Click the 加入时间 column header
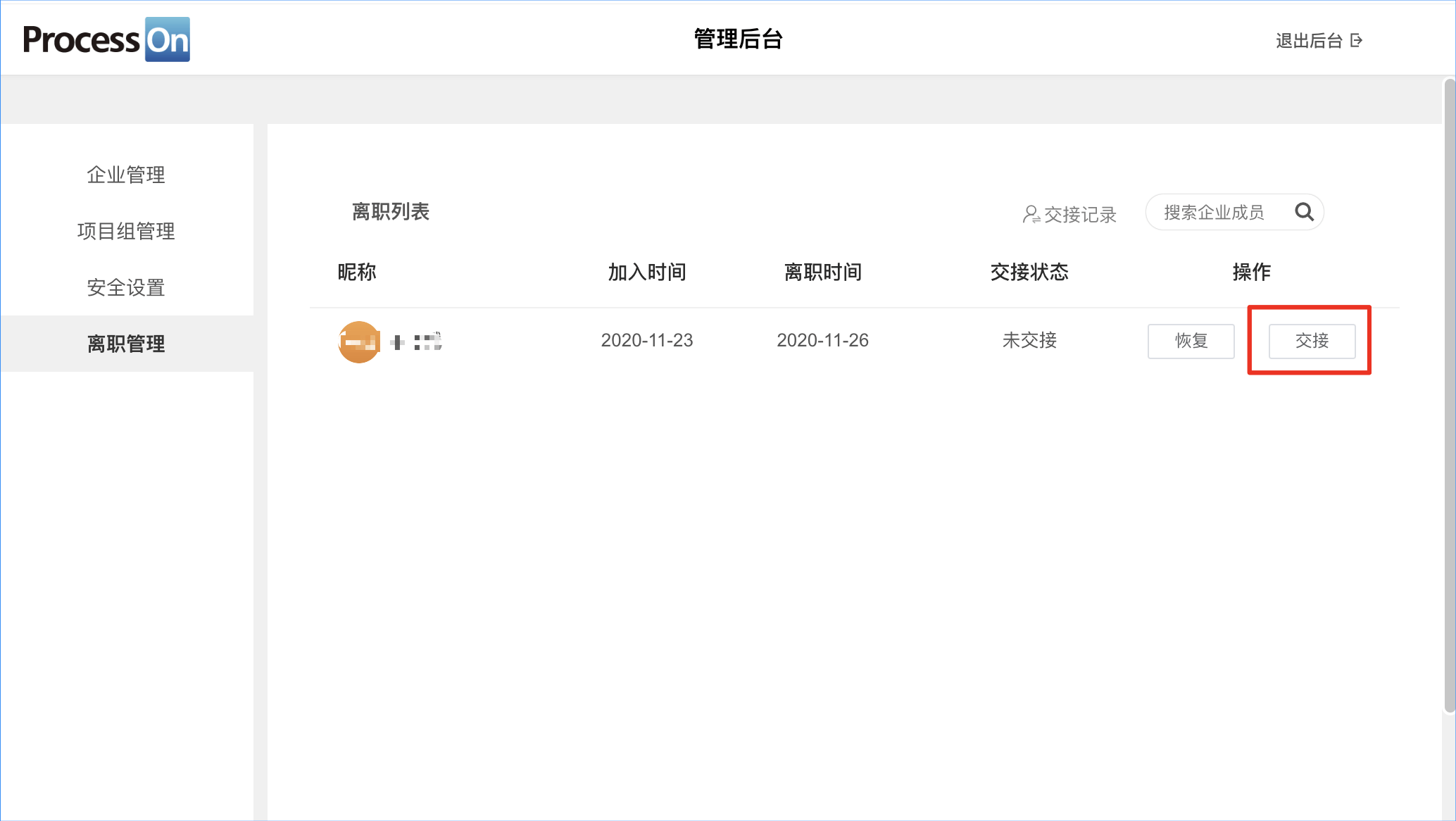This screenshot has height=821, width=1456. click(647, 272)
